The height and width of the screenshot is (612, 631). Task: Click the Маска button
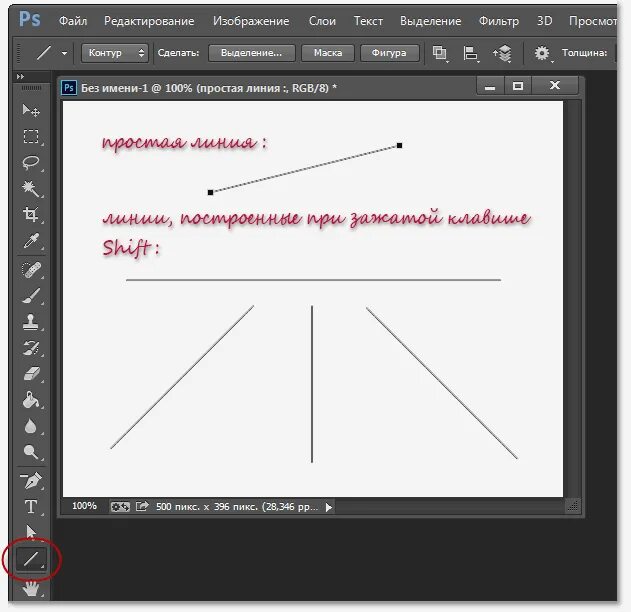[x=328, y=53]
